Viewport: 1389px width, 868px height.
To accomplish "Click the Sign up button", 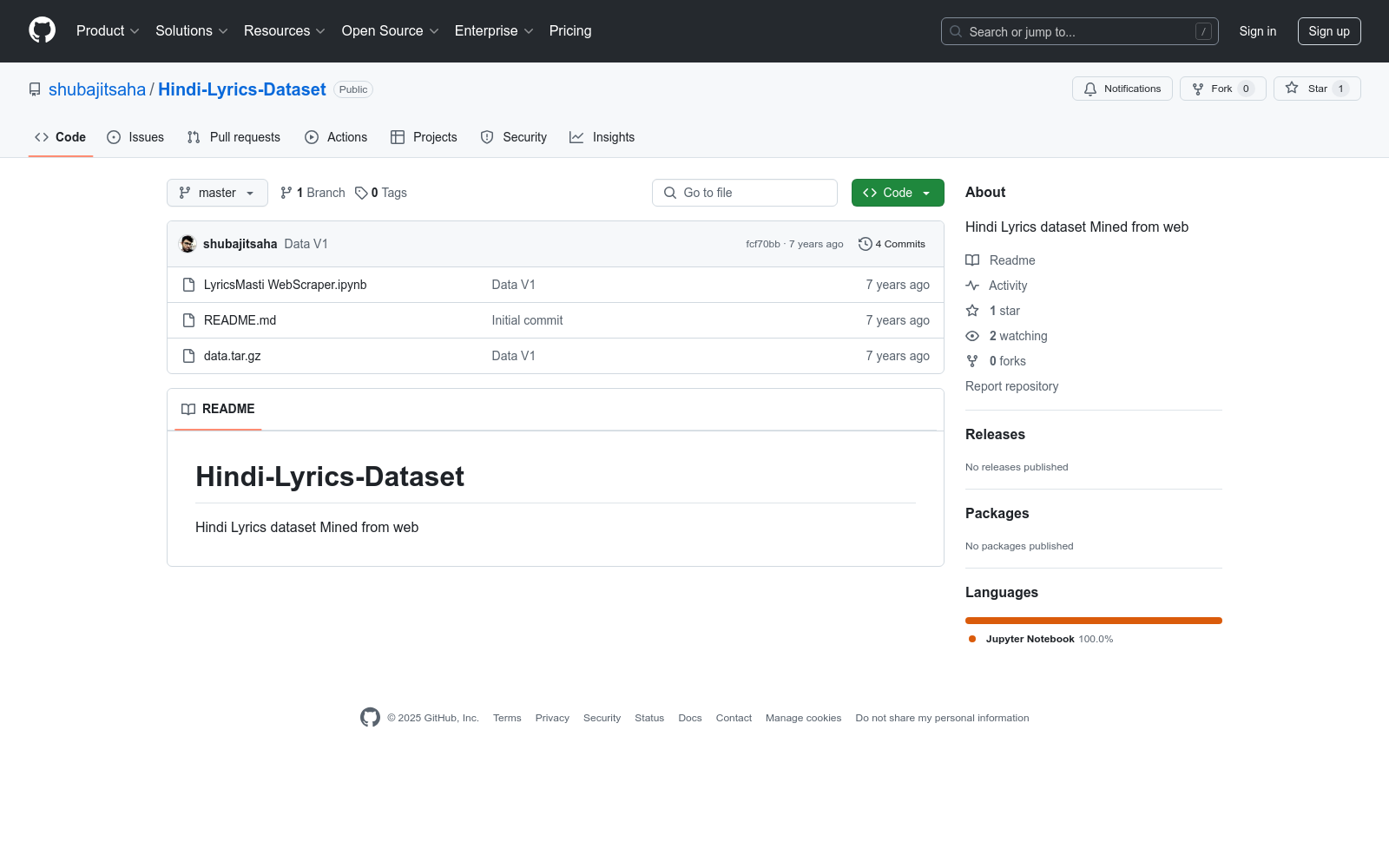I will (1329, 31).
